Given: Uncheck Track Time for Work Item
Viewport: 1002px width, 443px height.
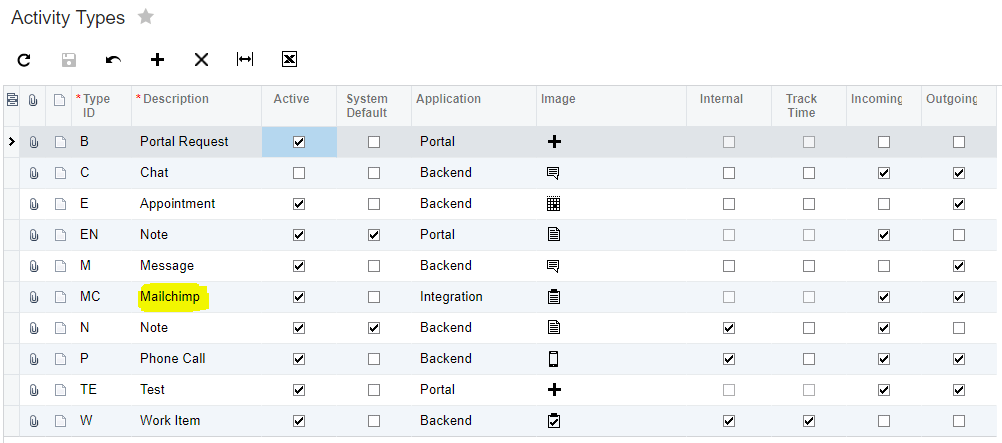Looking at the screenshot, I should click(x=809, y=421).
